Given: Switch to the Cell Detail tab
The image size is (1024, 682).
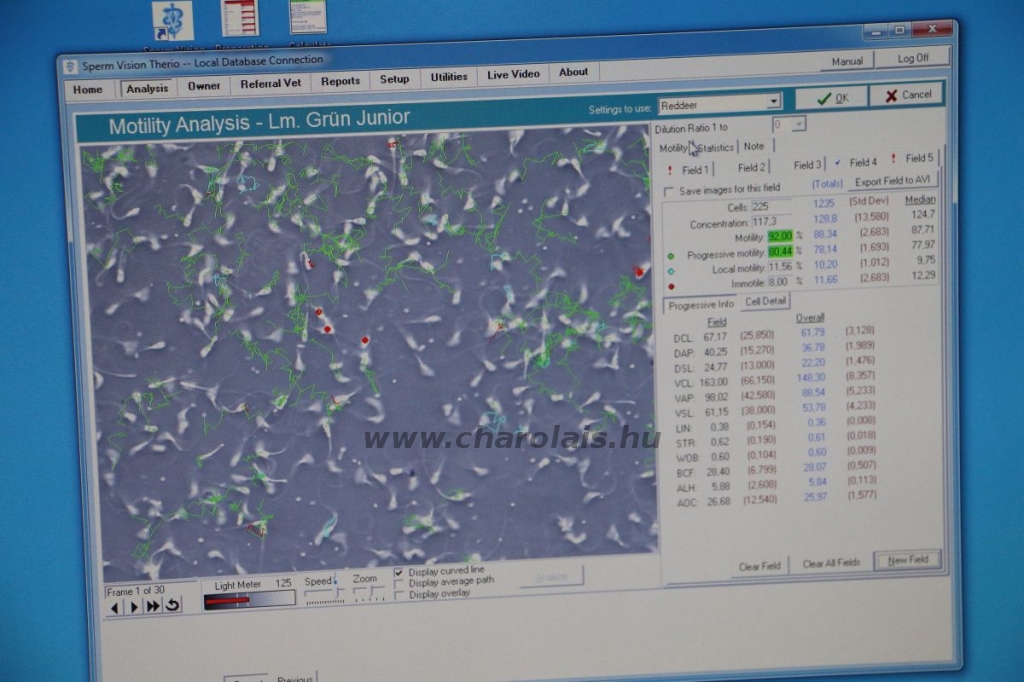Looking at the screenshot, I should [766, 301].
